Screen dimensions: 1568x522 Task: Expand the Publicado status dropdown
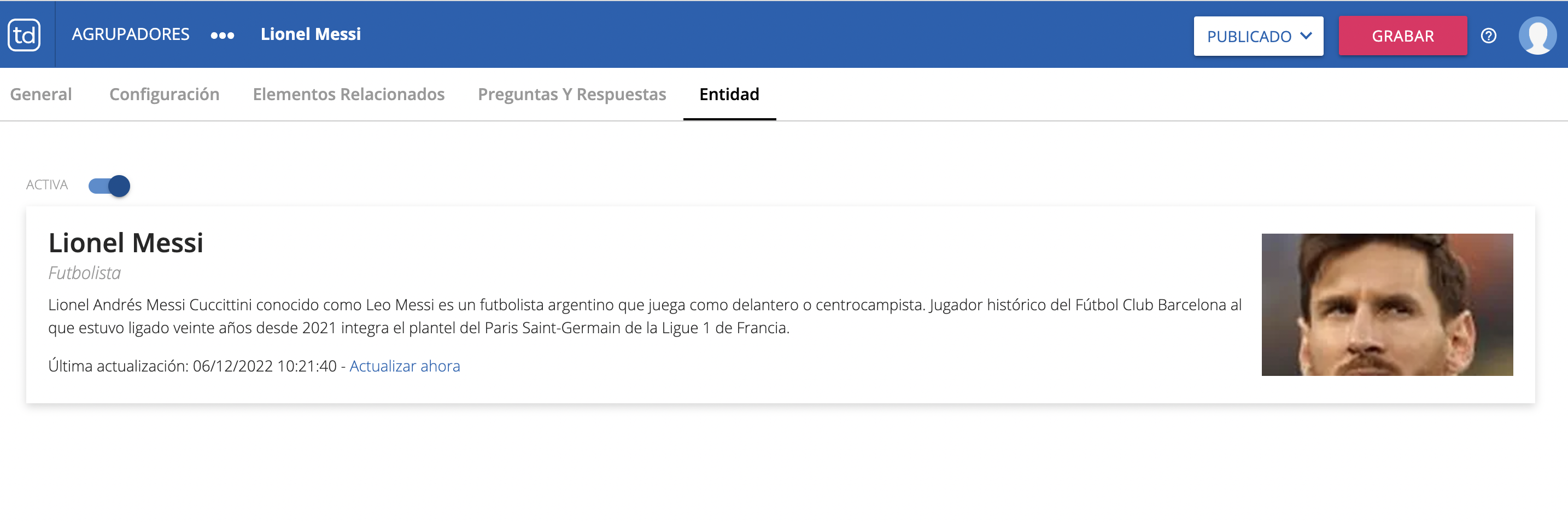pos(1258,36)
